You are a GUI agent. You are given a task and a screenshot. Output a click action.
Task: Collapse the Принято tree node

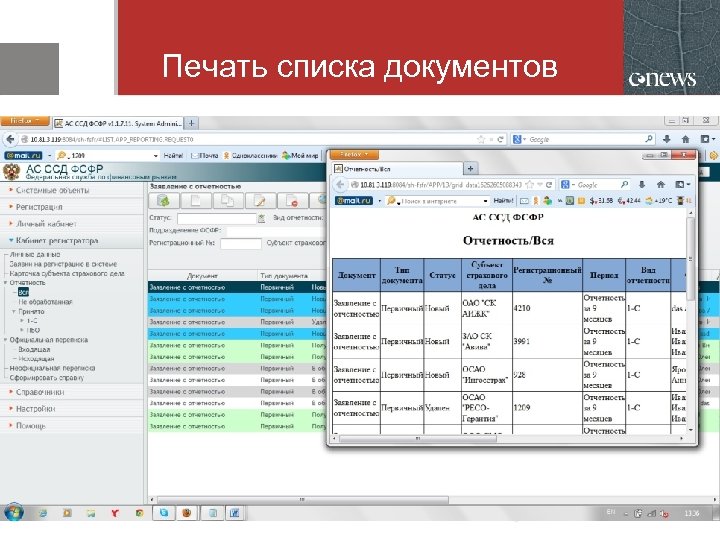(x=14, y=311)
